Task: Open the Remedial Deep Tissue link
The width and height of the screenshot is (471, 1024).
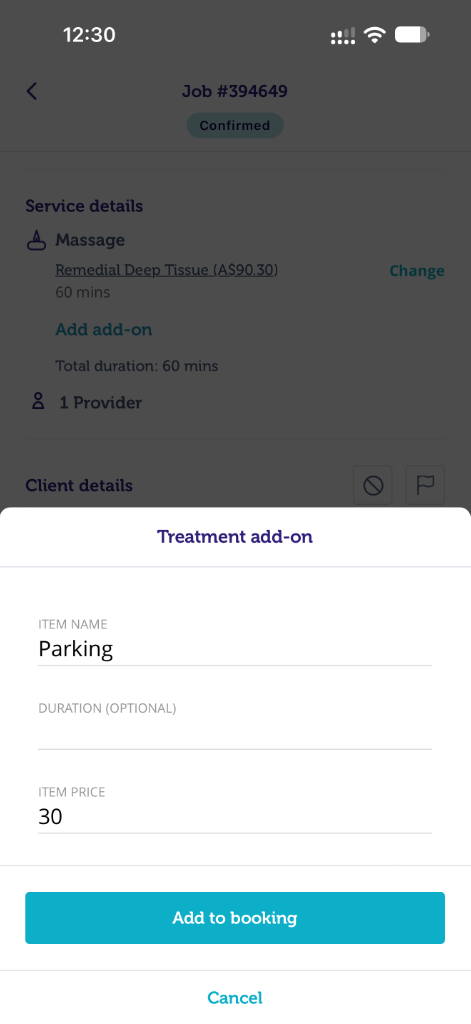Action: point(167,270)
